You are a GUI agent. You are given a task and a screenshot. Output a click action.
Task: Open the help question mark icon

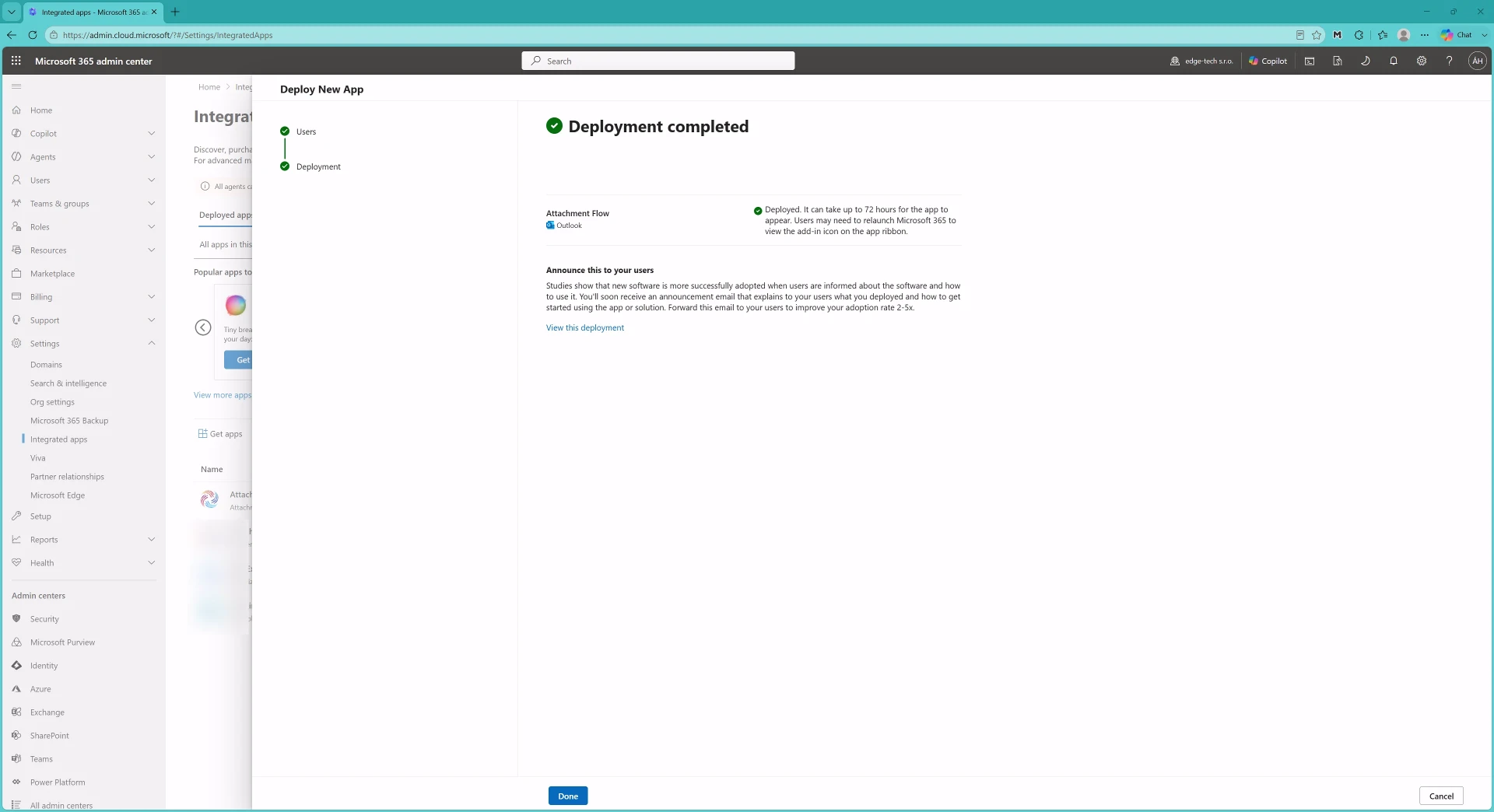(x=1449, y=61)
